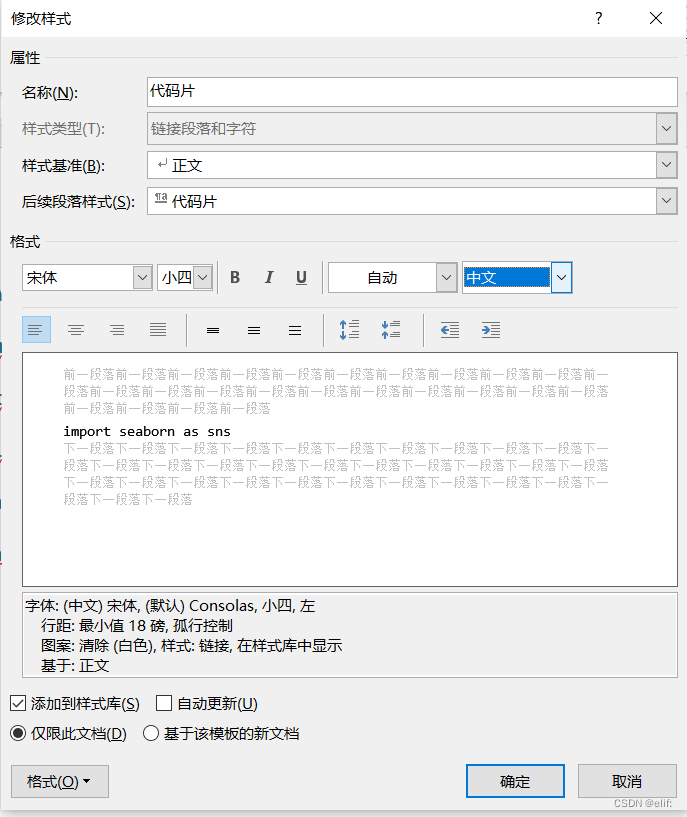Click the 行距: 最小值 18 磅 description line
This screenshot has height=817, width=687.
(137, 626)
